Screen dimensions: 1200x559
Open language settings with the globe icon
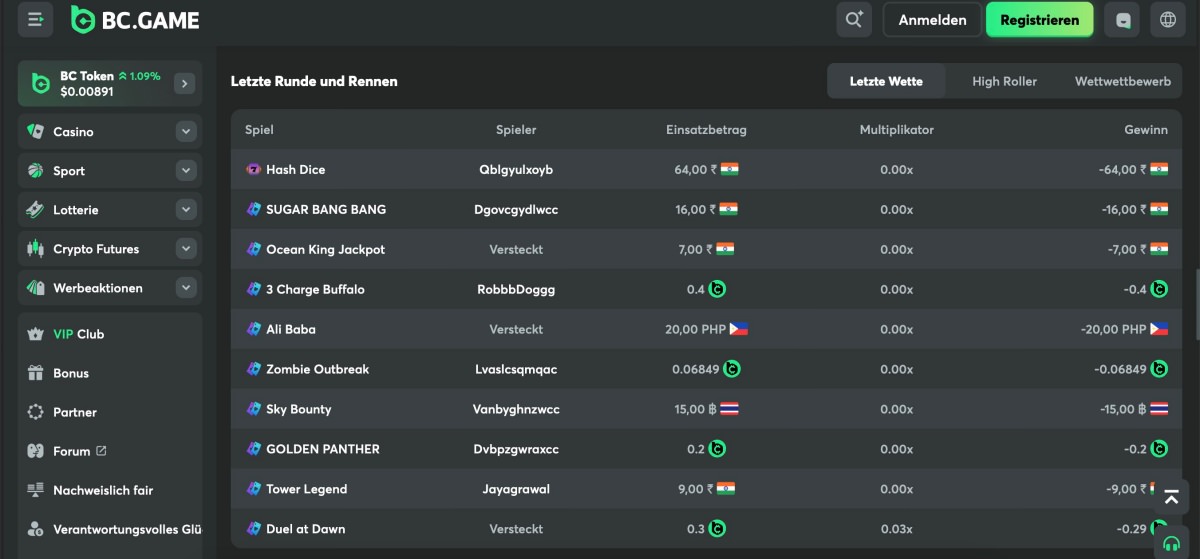[x=1167, y=20]
